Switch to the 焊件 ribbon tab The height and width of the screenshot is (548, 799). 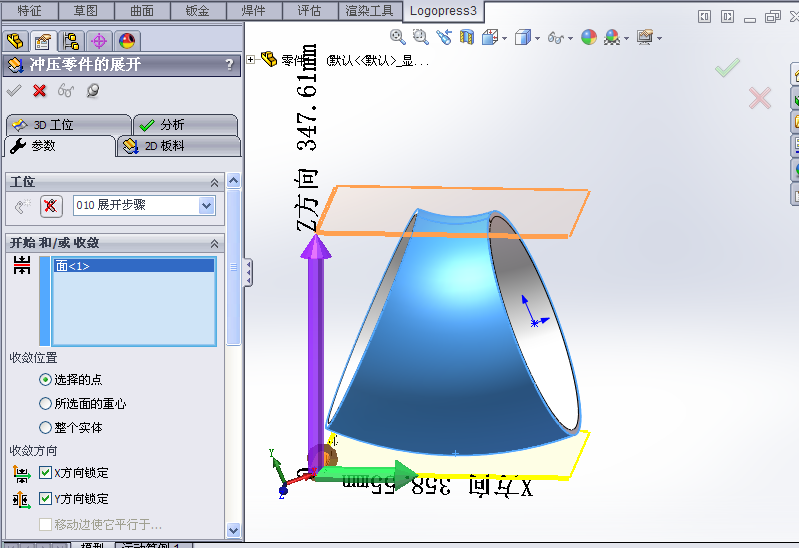tap(253, 11)
